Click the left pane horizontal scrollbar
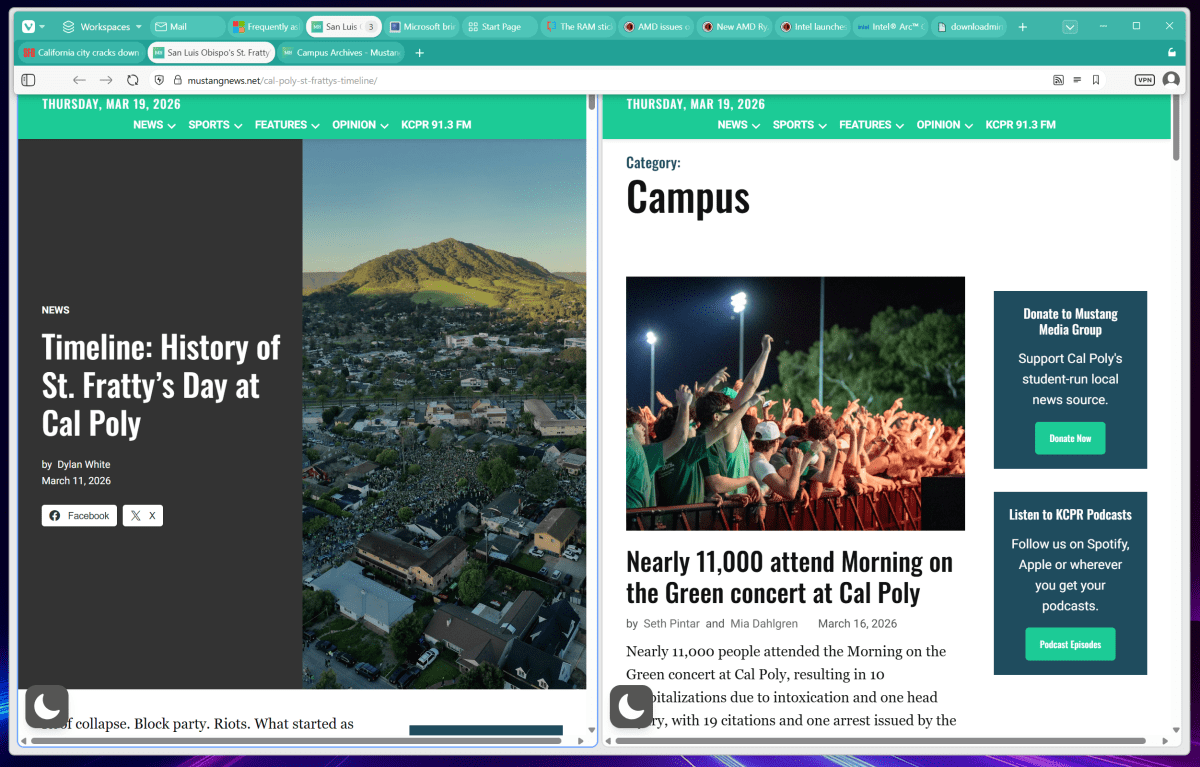The image size is (1200, 767). coord(295,741)
